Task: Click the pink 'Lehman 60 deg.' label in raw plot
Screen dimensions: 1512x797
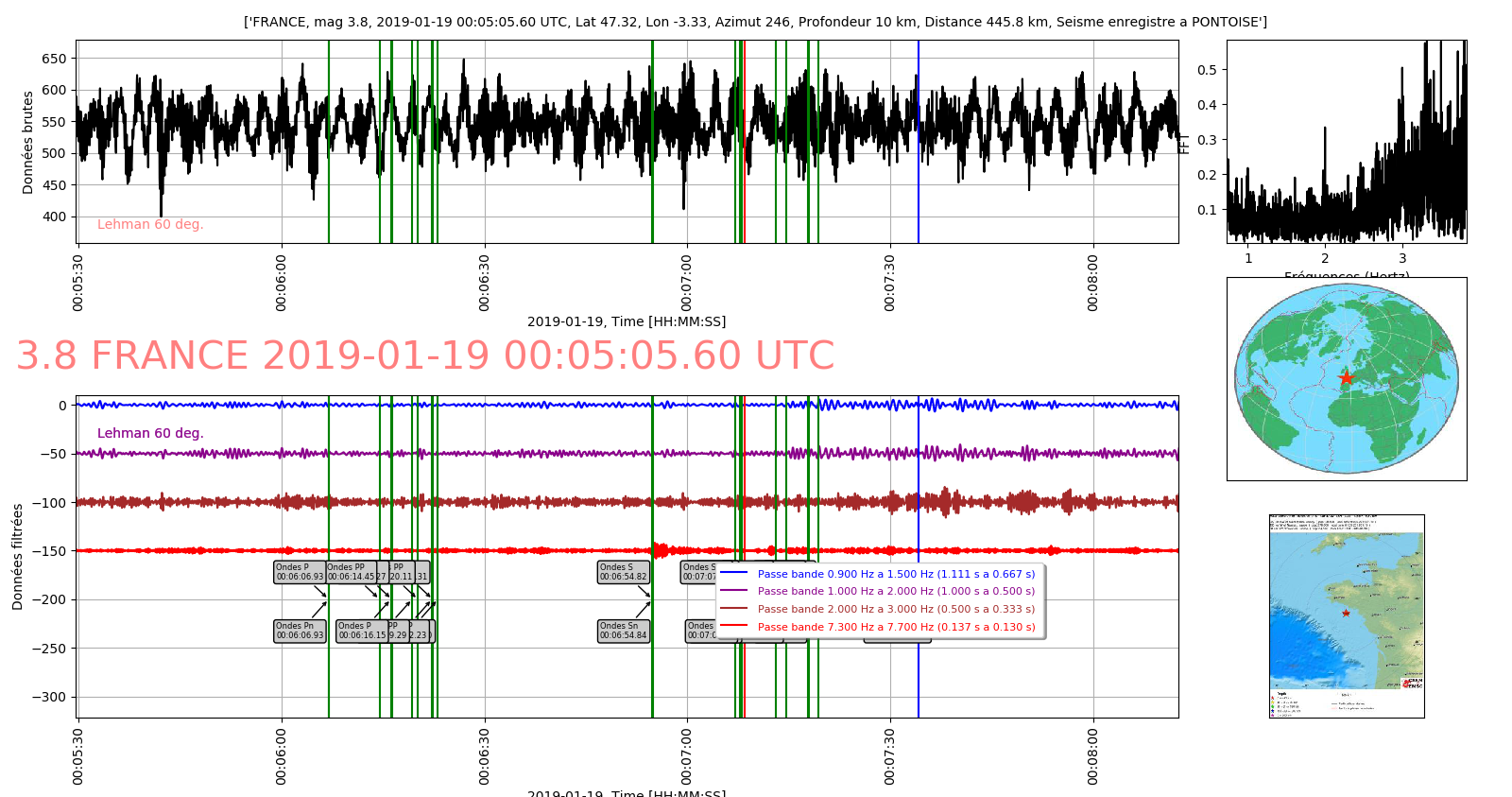Action: pyautogui.click(x=150, y=225)
